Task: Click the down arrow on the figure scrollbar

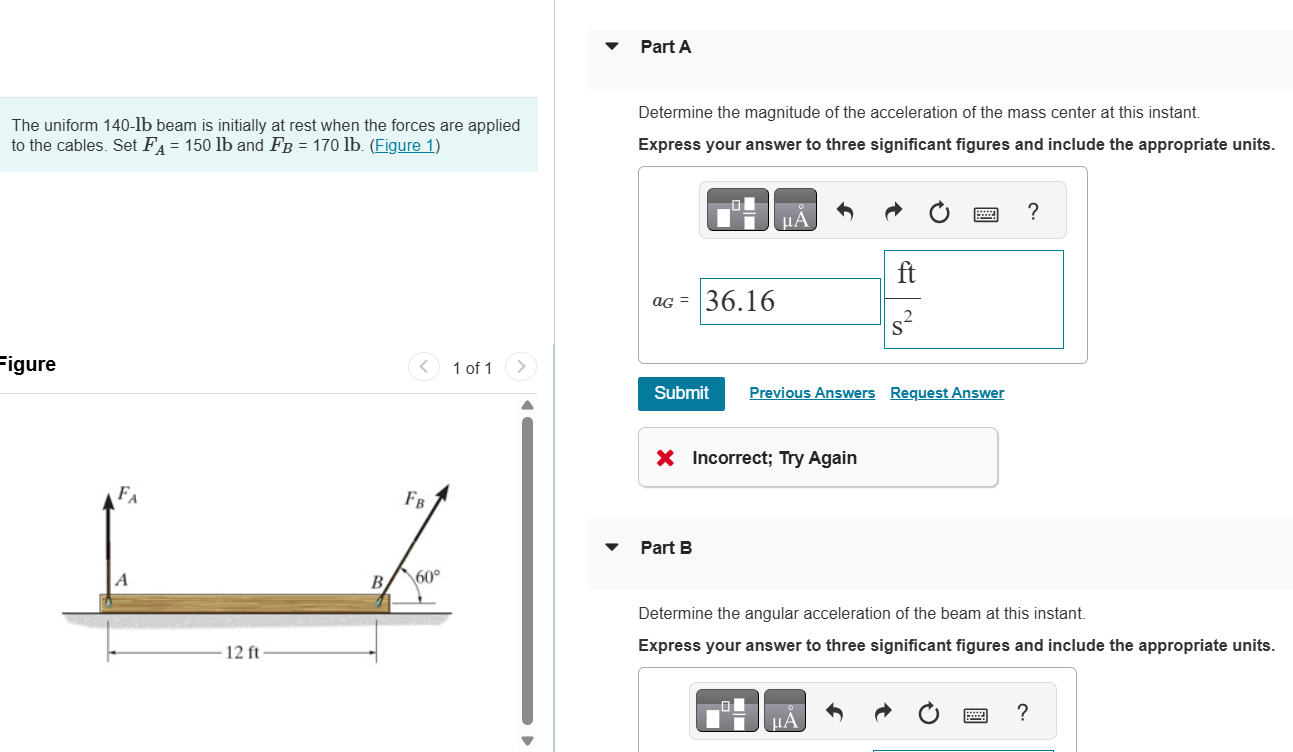Action: coord(527,740)
